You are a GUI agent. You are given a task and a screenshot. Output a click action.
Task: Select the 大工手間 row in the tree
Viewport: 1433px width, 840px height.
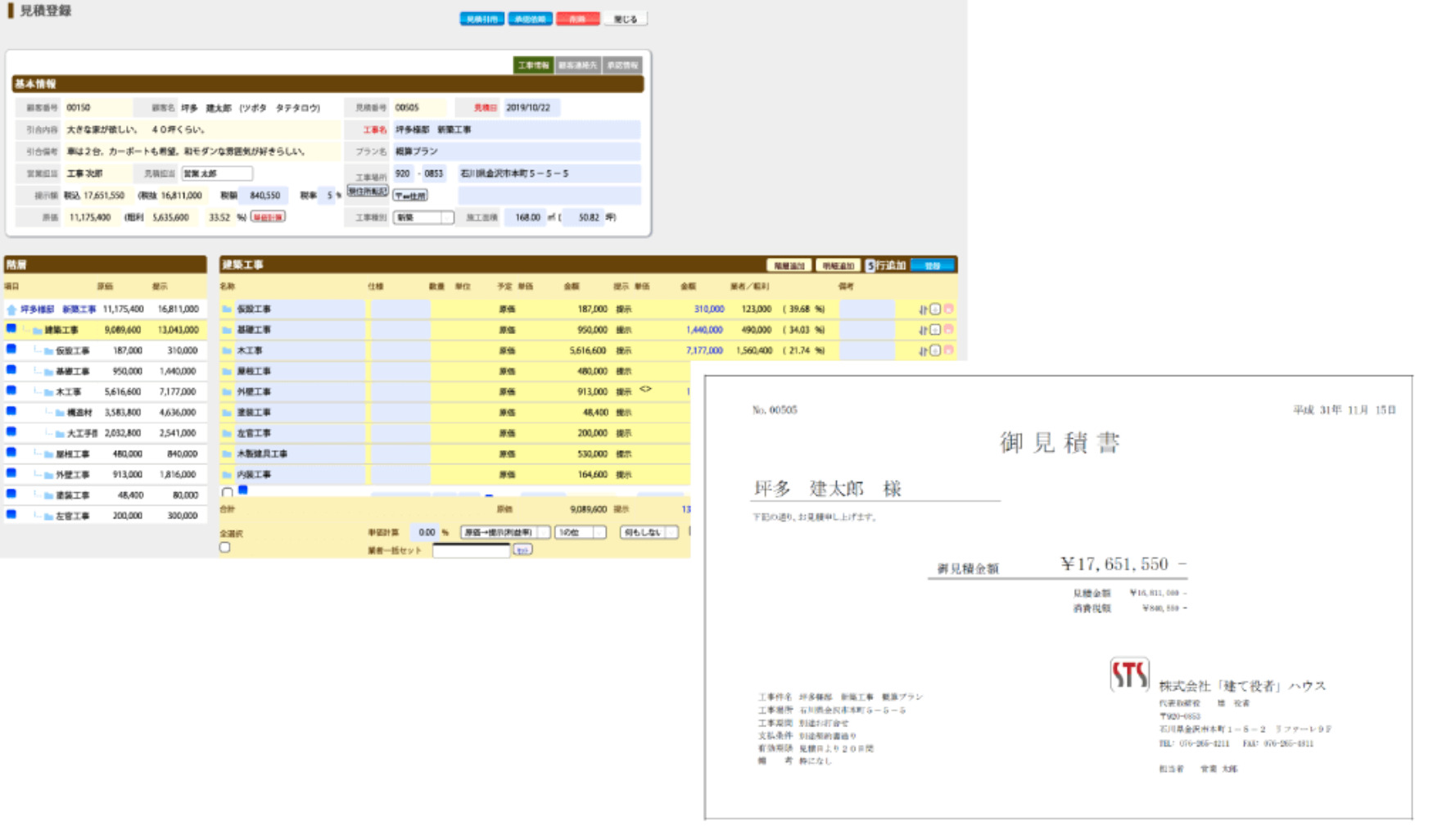(x=104, y=433)
